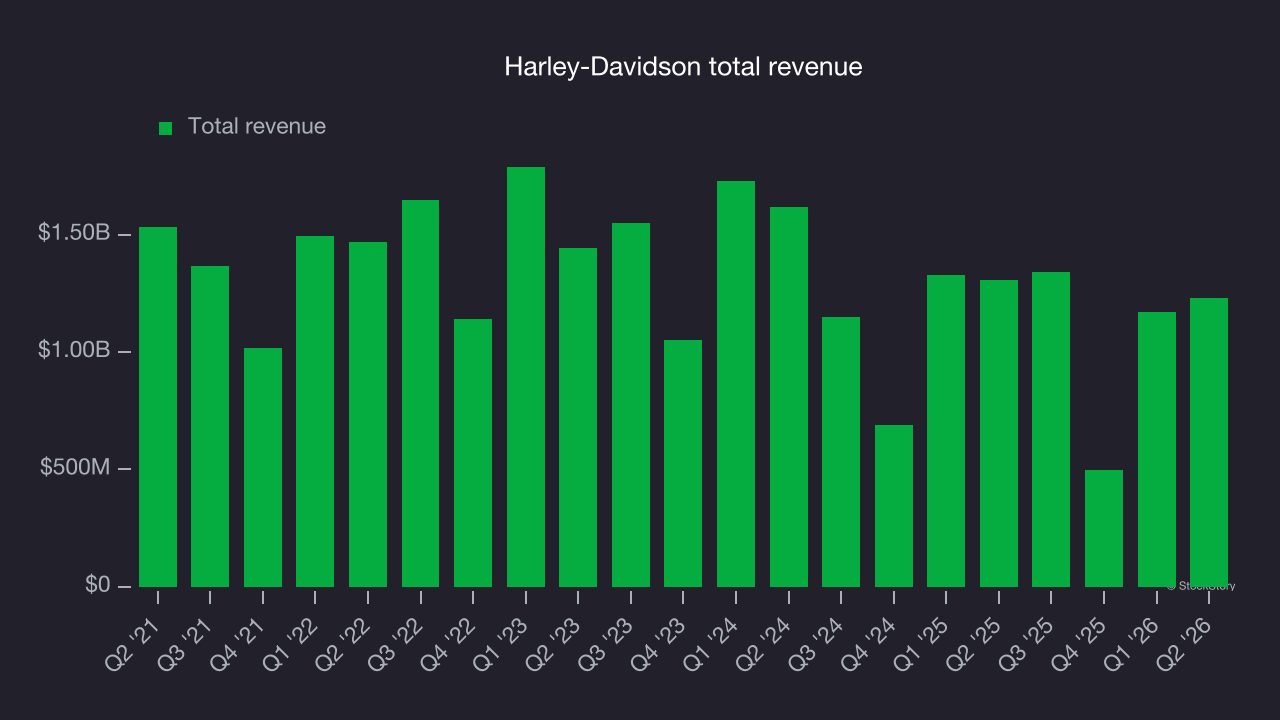Click the Q2 '26 revenue bar
Image resolution: width=1280 pixels, height=720 pixels.
(1209, 442)
